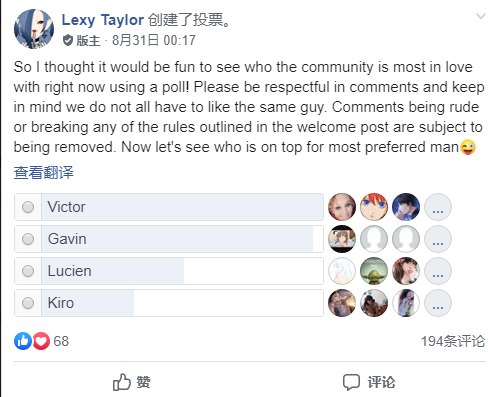Click the 评论 speech bubble comment button

[x=369, y=382]
